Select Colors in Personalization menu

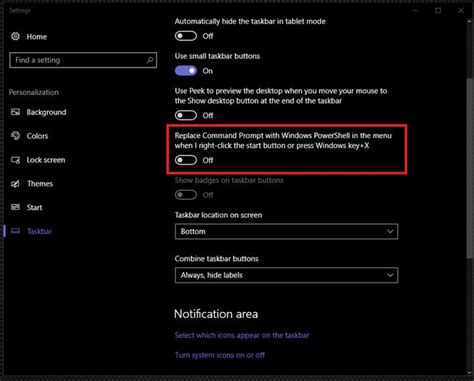[x=37, y=136]
